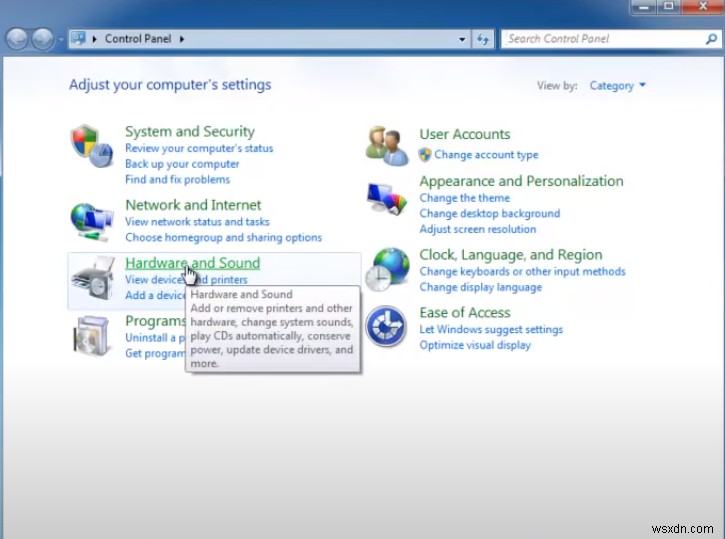Click the Network and Internet globe icon

[93, 219]
